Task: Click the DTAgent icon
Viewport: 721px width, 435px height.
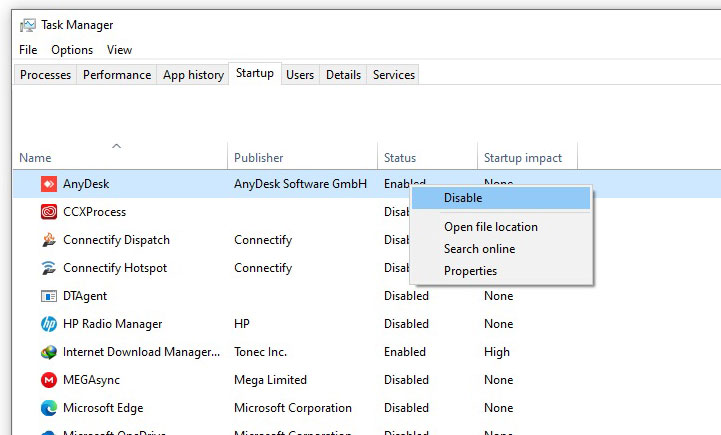Action: [x=49, y=296]
